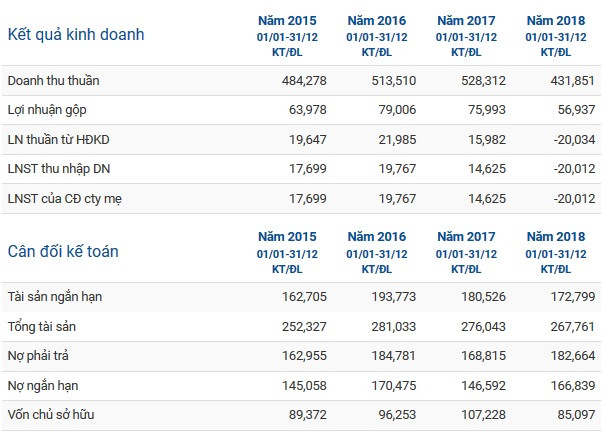Select Năm 2017 column header in Cân đối kế toán
This screenshot has height=432, width=603.
(465, 236)
